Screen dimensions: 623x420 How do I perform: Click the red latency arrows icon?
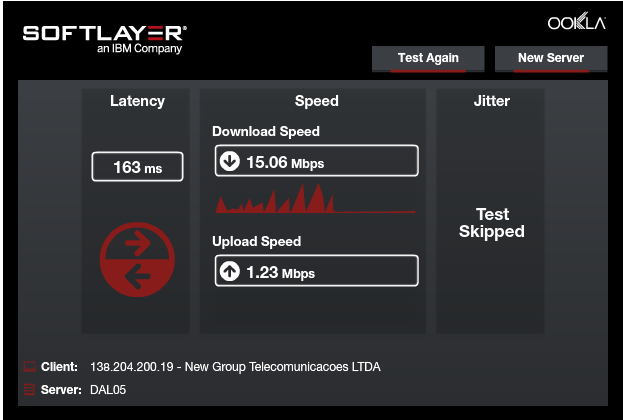pyautogui.click(x=138, y=258)
